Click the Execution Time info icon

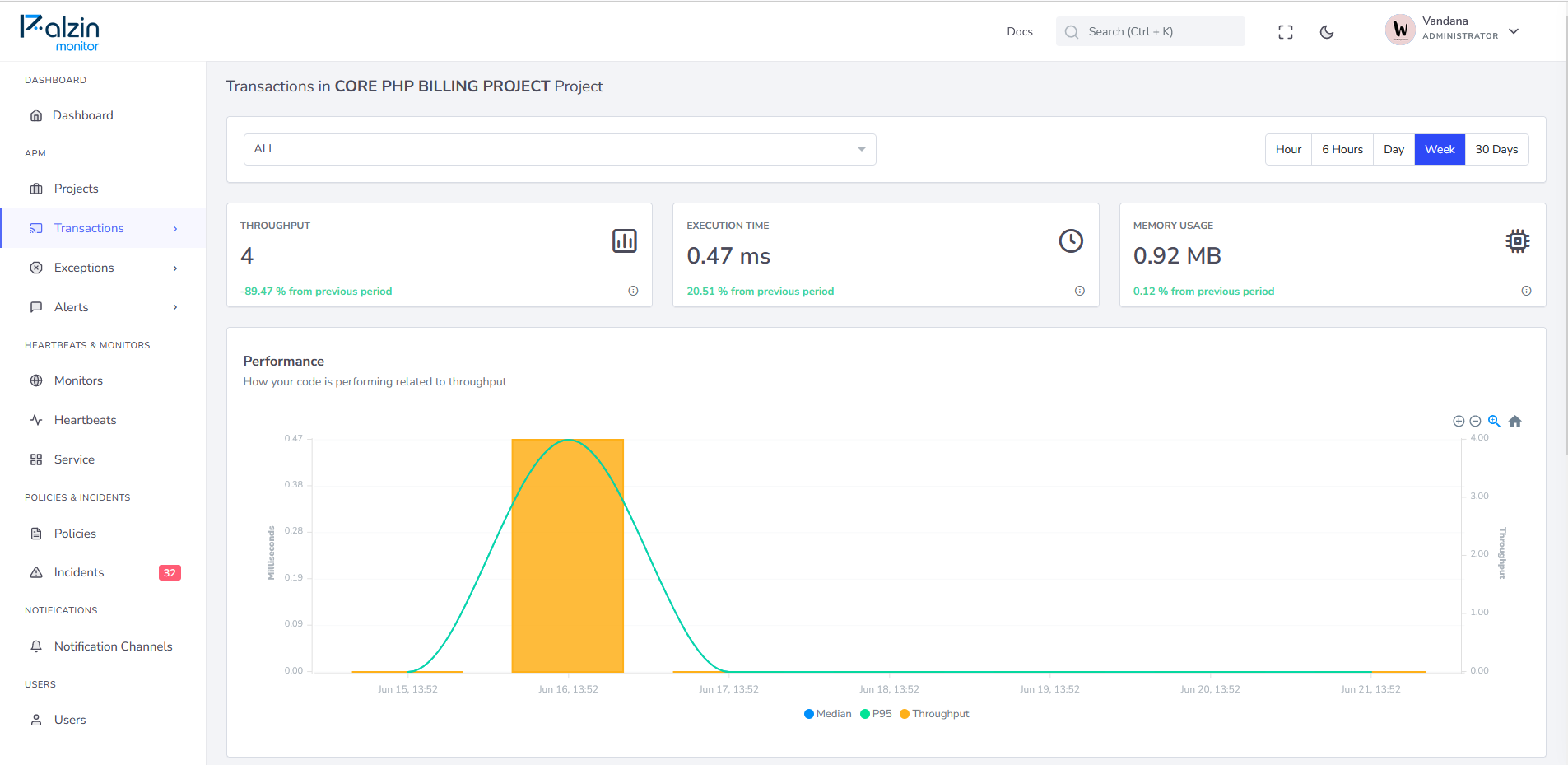tap(1080, 291)
